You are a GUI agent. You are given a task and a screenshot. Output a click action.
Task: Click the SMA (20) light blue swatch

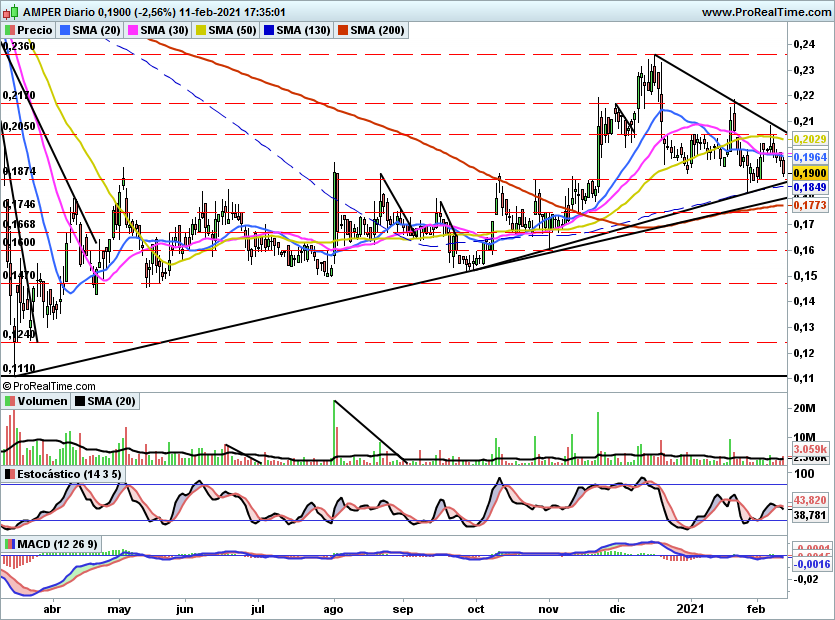pyautogui.click(x=65, y=30)
